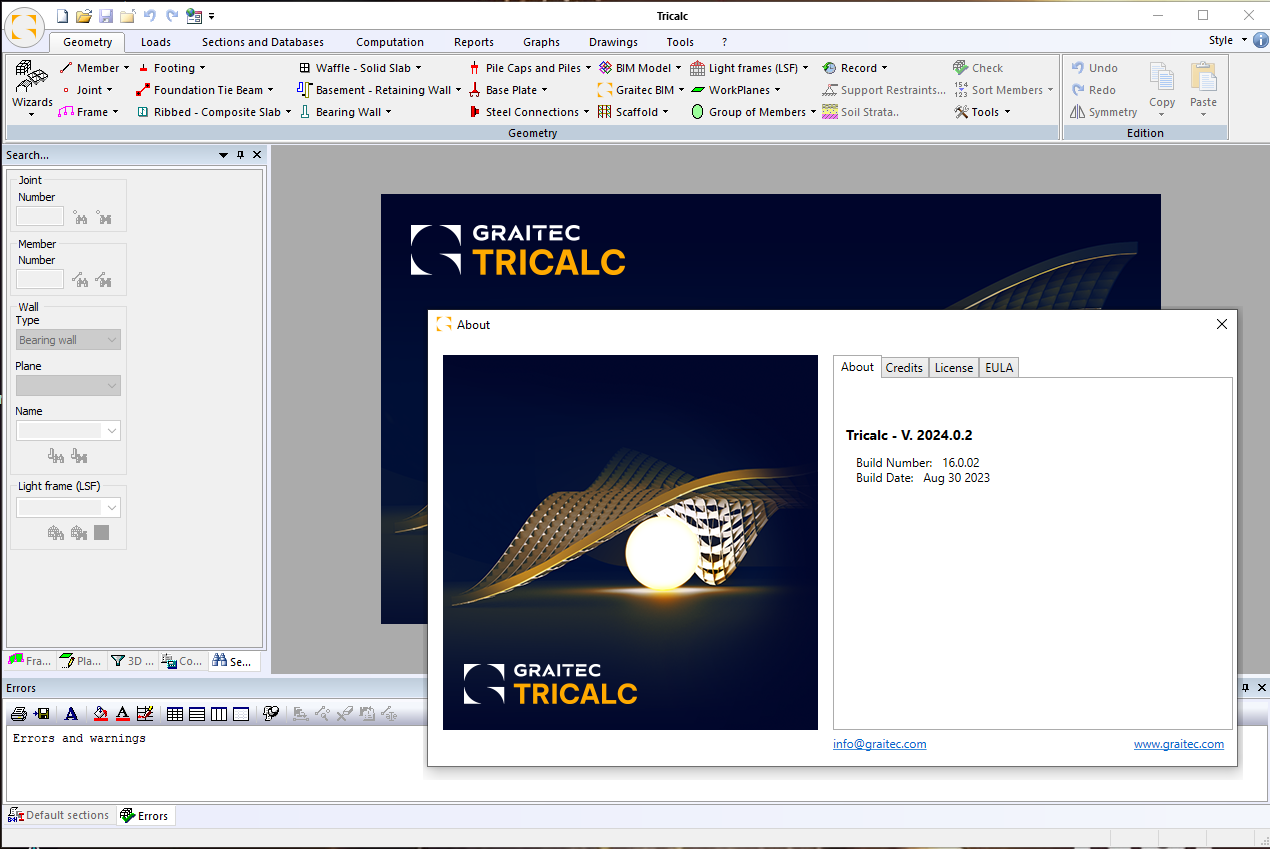Open the License tab in About dialog
Screen dimensions: 1270x849
[x=953, y=368]
